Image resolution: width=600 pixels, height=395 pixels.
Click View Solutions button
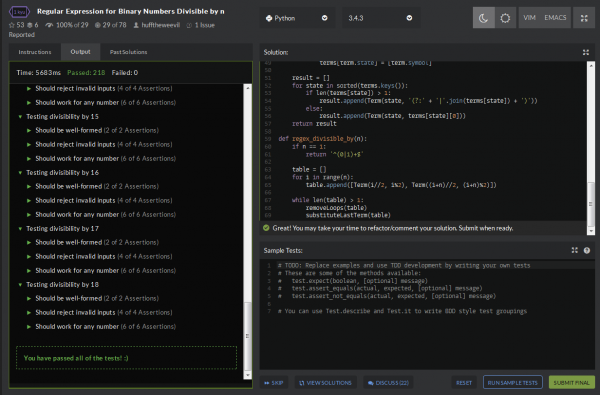pyautogui.click(x=325, y=382)
